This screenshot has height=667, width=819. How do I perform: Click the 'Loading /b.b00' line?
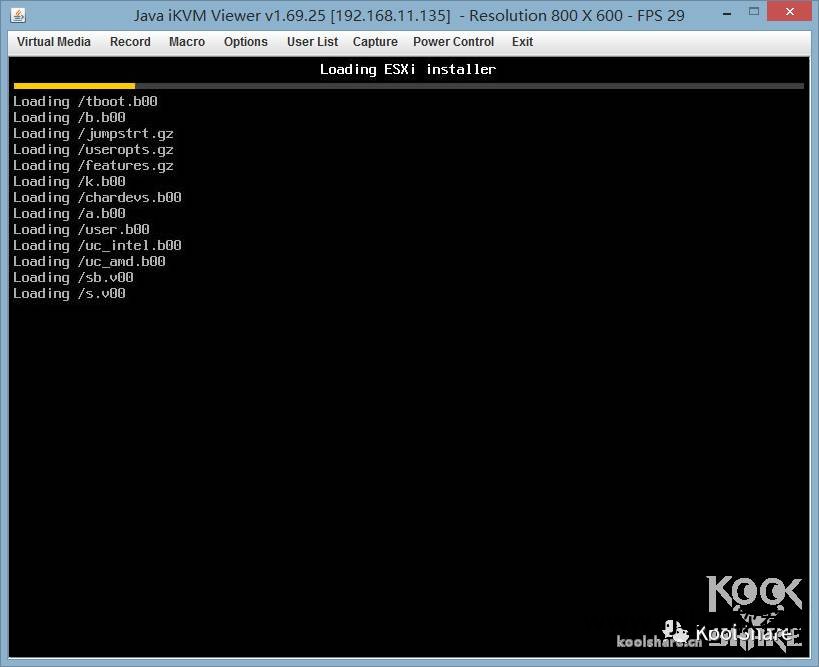click(x=69, y=118)
